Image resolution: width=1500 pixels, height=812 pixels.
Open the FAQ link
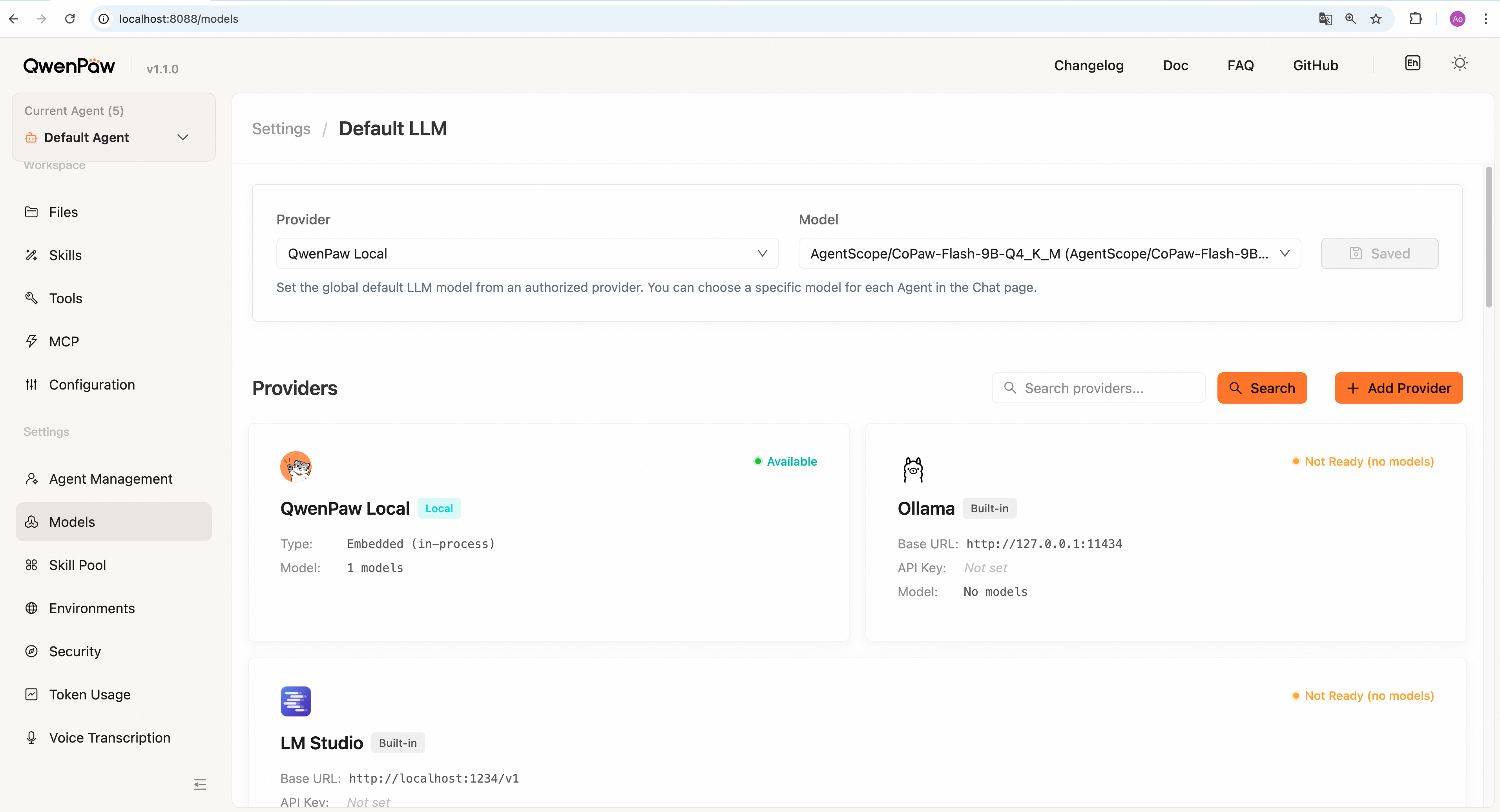click(x=1240, y=65)
